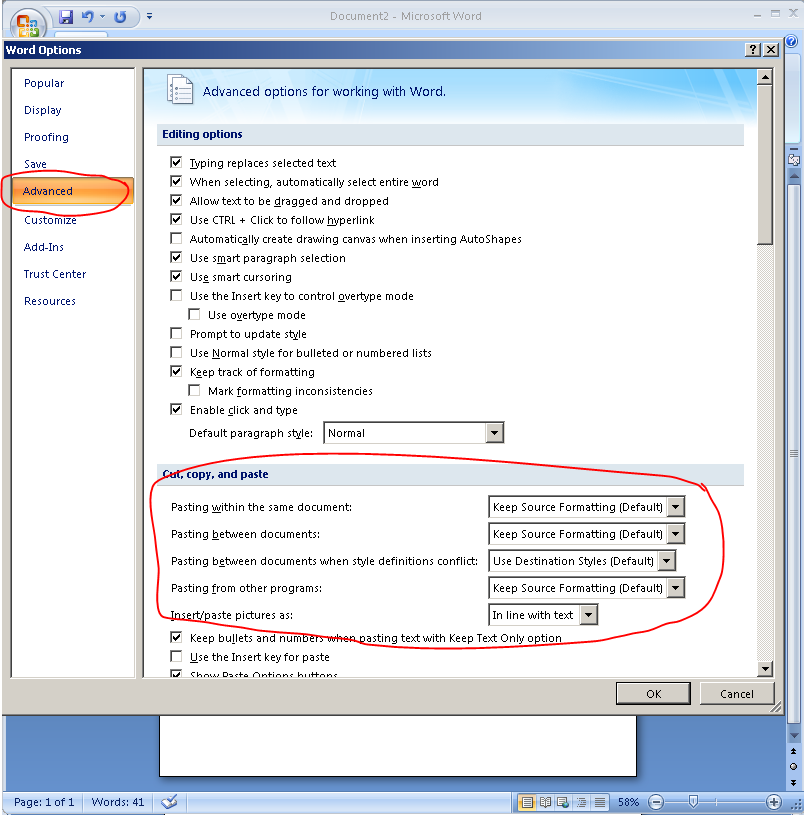Click the zoom slider handle
The width and height of the screenshot is (804, 815).
(x=693, y=802)
